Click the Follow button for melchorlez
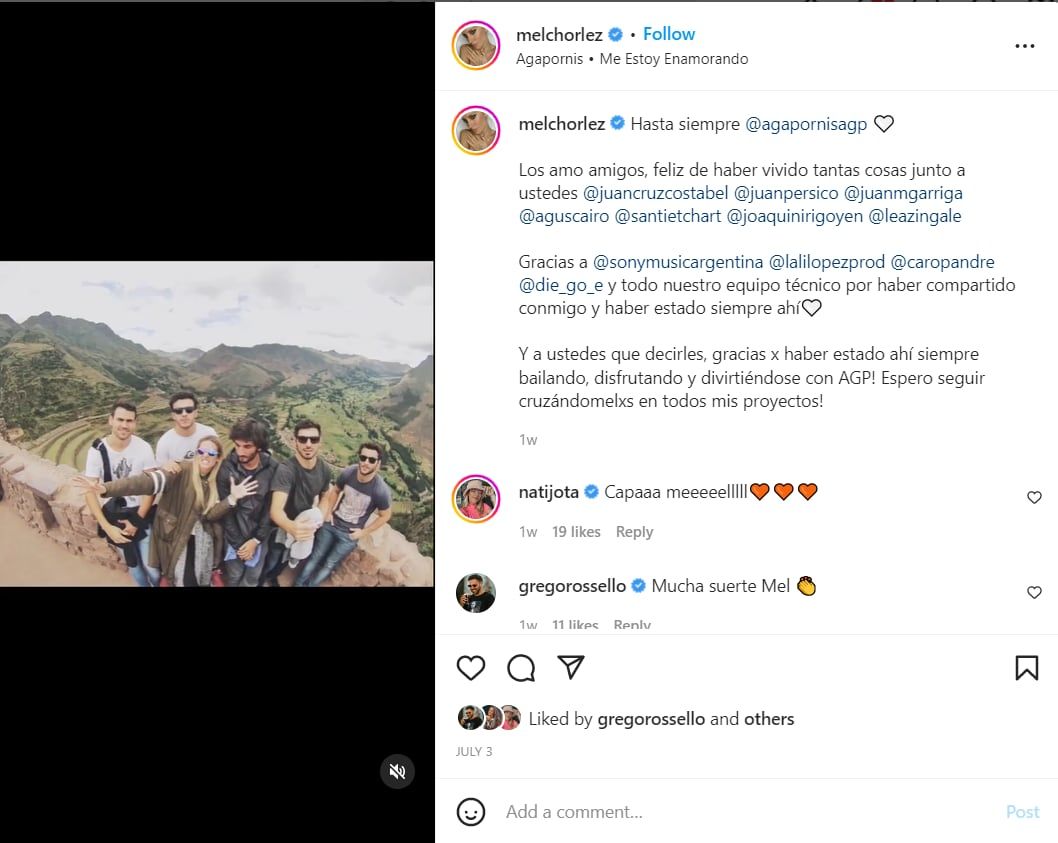1058x843 pixels. pos(669,33)
